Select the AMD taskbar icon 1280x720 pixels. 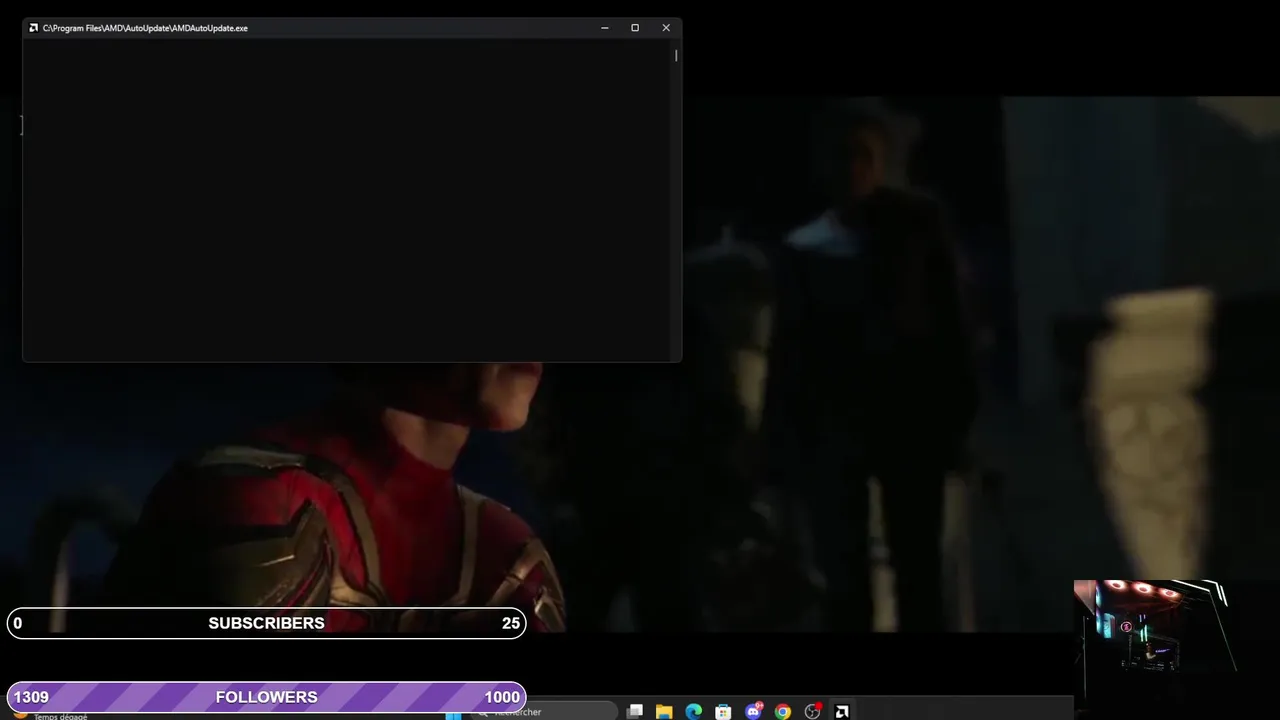coord(842,712)
